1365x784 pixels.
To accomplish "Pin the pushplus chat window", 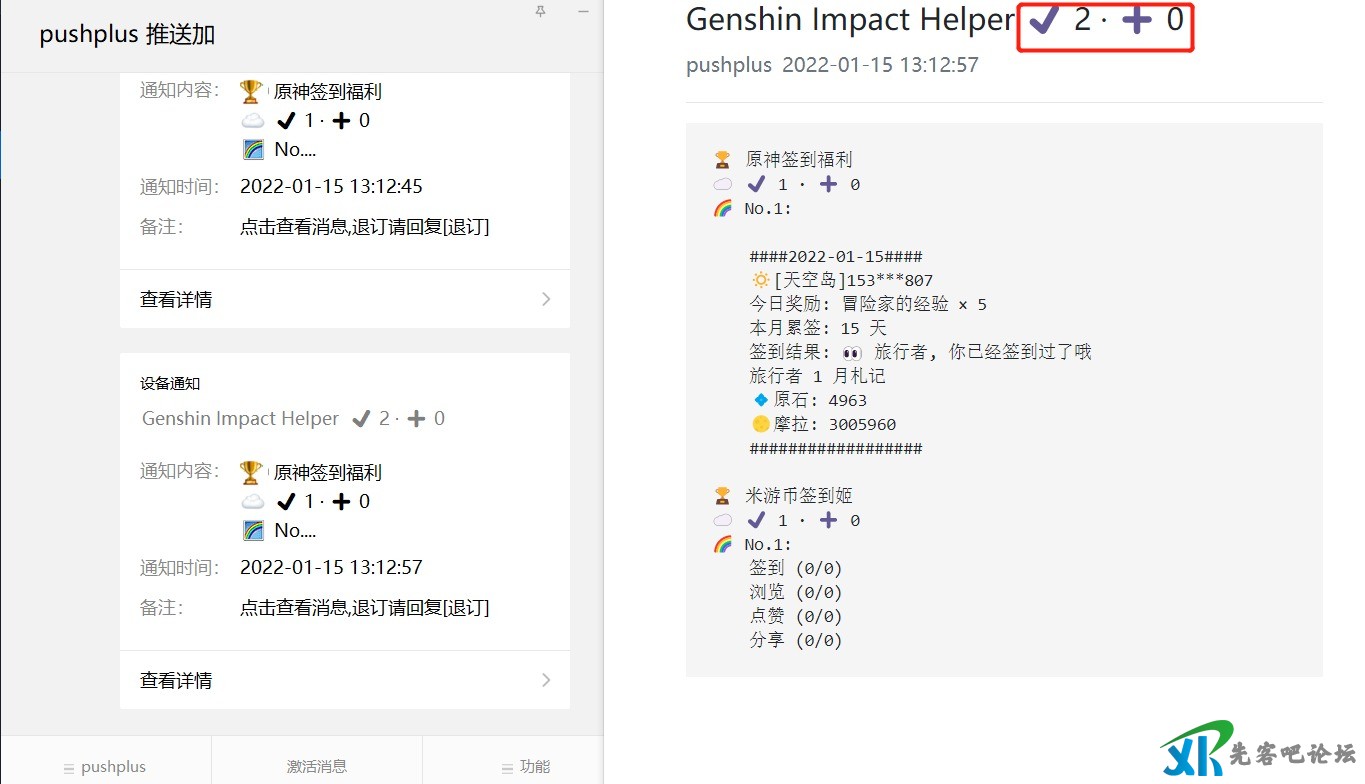I will (541, 11).
